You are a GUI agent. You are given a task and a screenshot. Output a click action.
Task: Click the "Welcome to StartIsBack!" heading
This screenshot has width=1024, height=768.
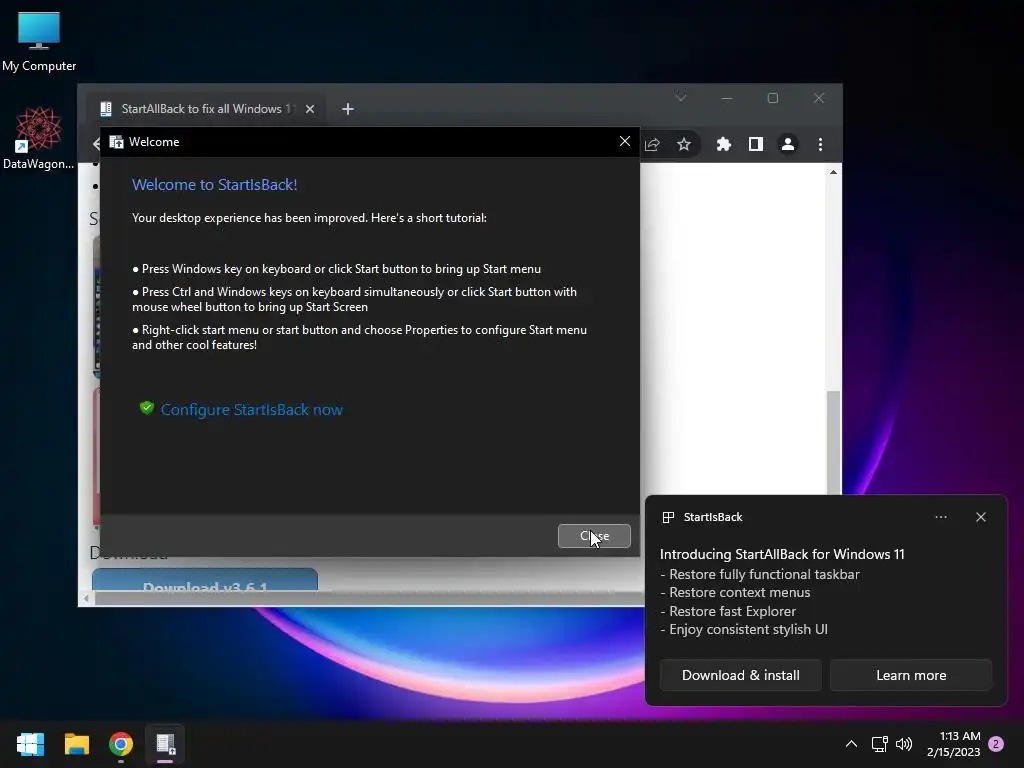click(214, 185)
